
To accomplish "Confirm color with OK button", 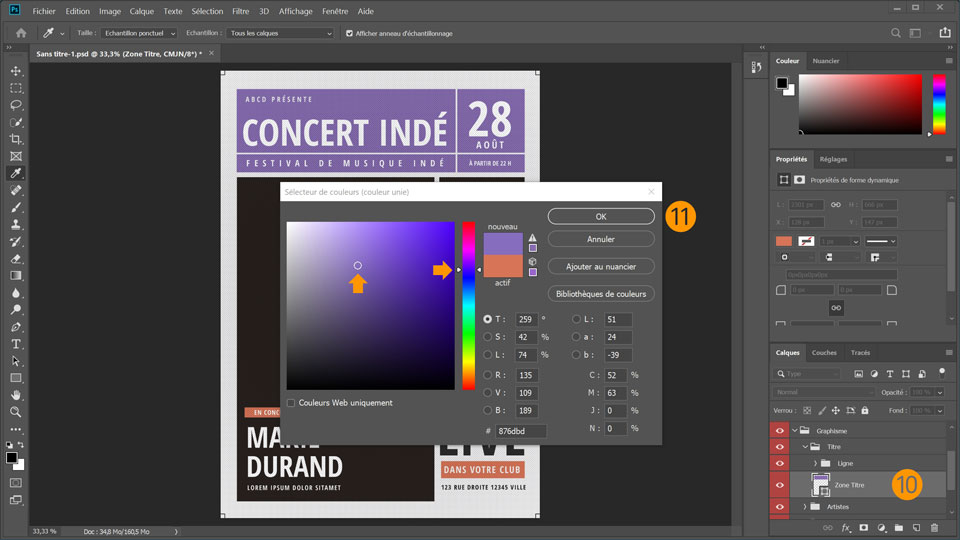I will (x=601, y=217).
